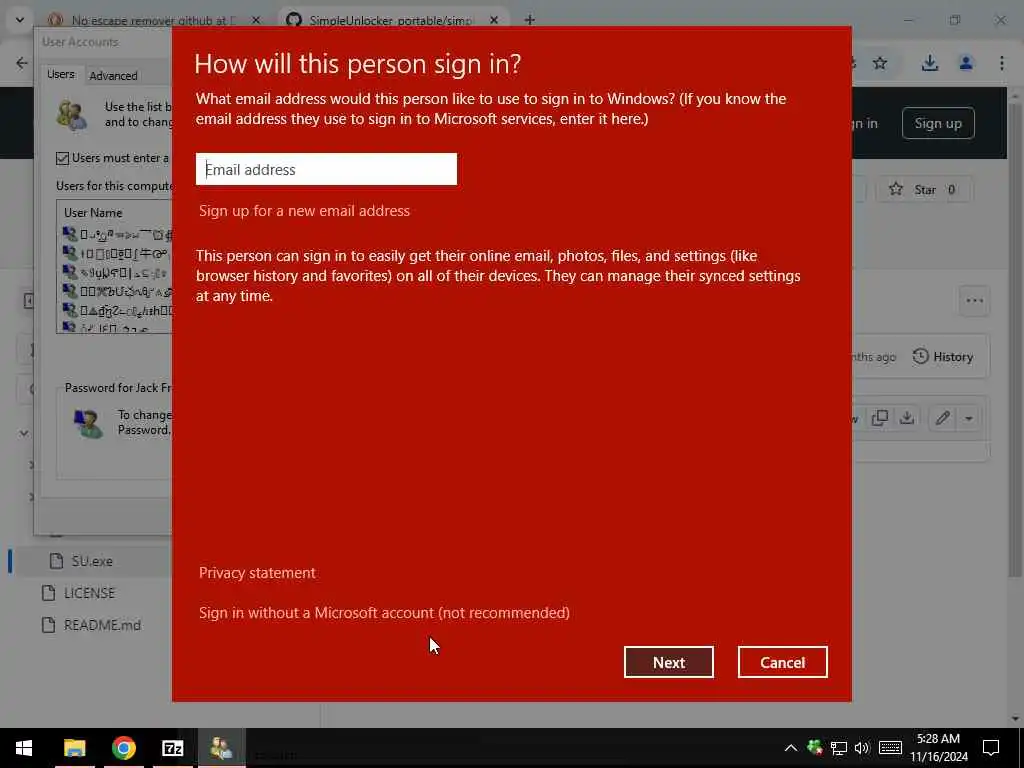Open the touch keyboard tray icon

pos(890,748)
